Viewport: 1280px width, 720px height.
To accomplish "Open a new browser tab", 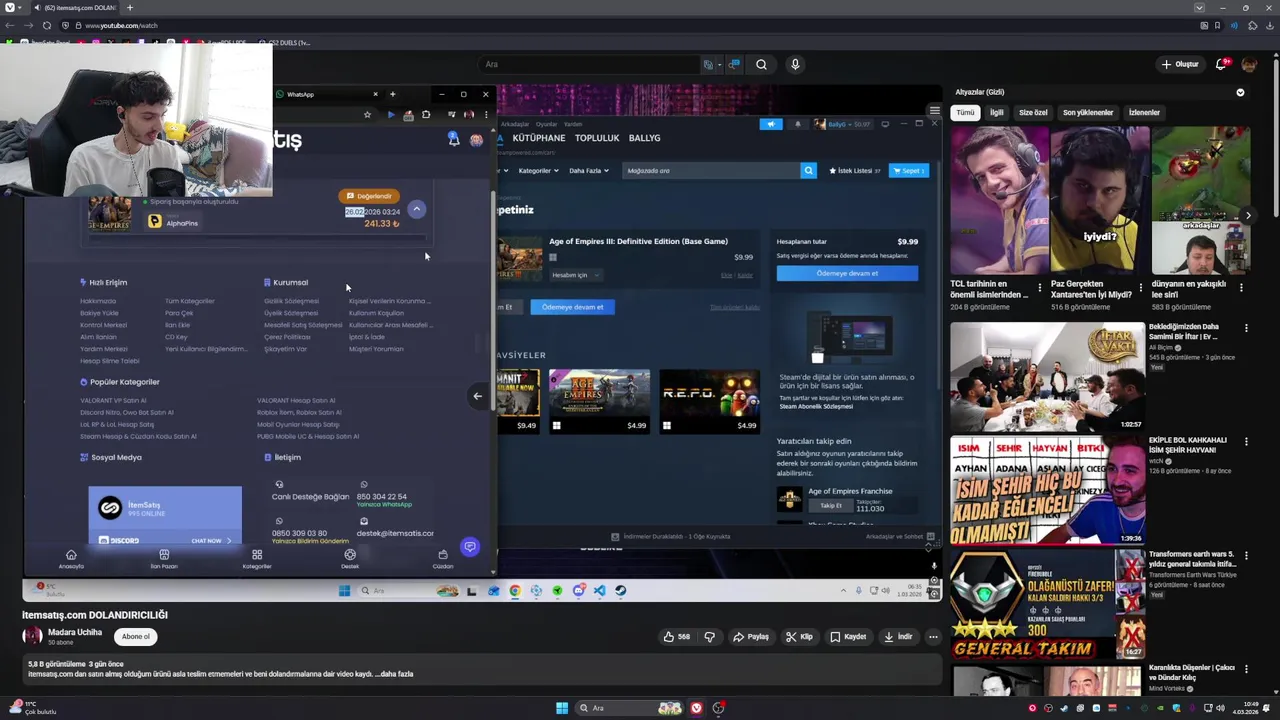I will coord(129,7).
